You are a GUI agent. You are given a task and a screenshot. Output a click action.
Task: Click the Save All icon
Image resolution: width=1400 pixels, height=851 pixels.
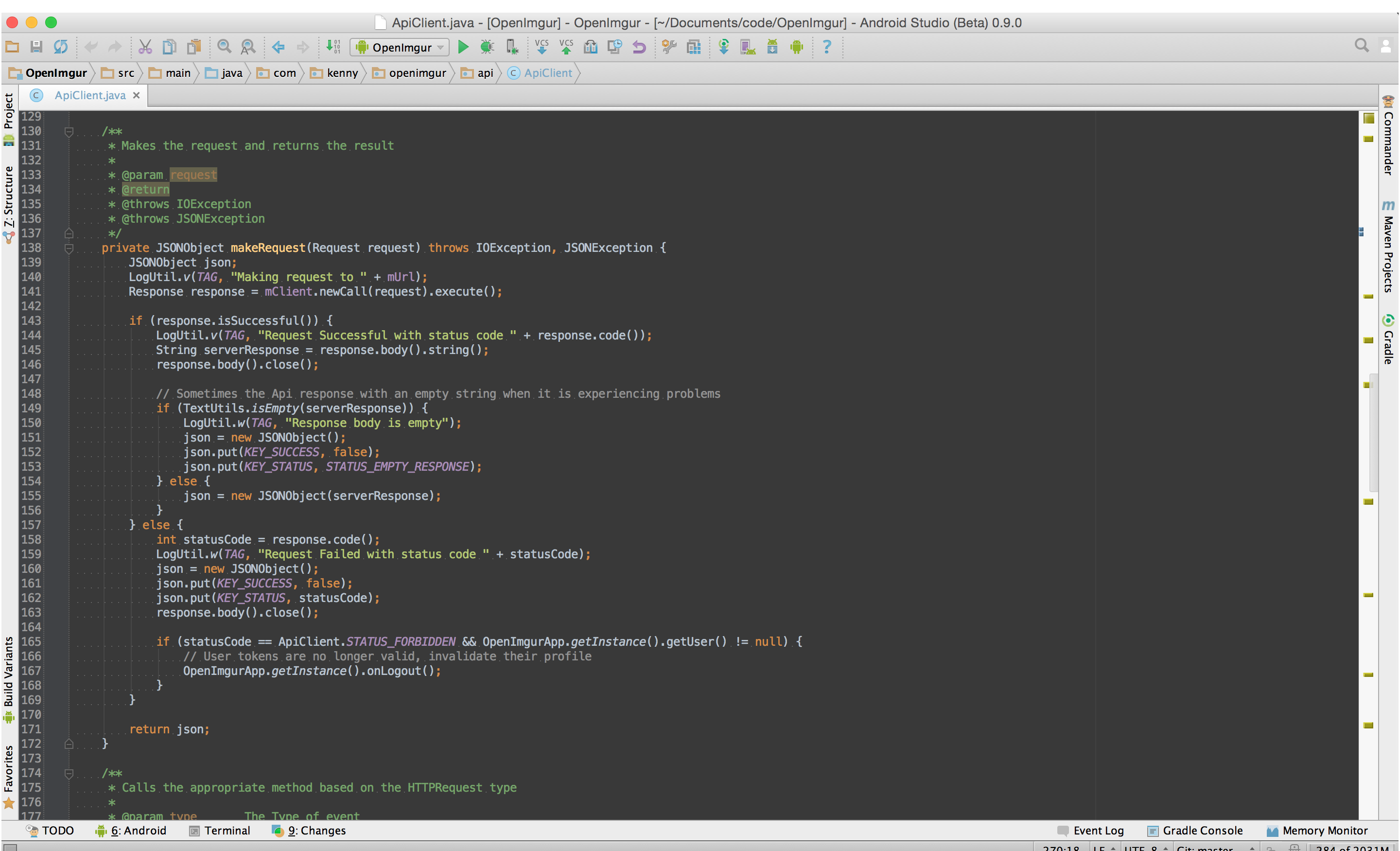point(36,47)
